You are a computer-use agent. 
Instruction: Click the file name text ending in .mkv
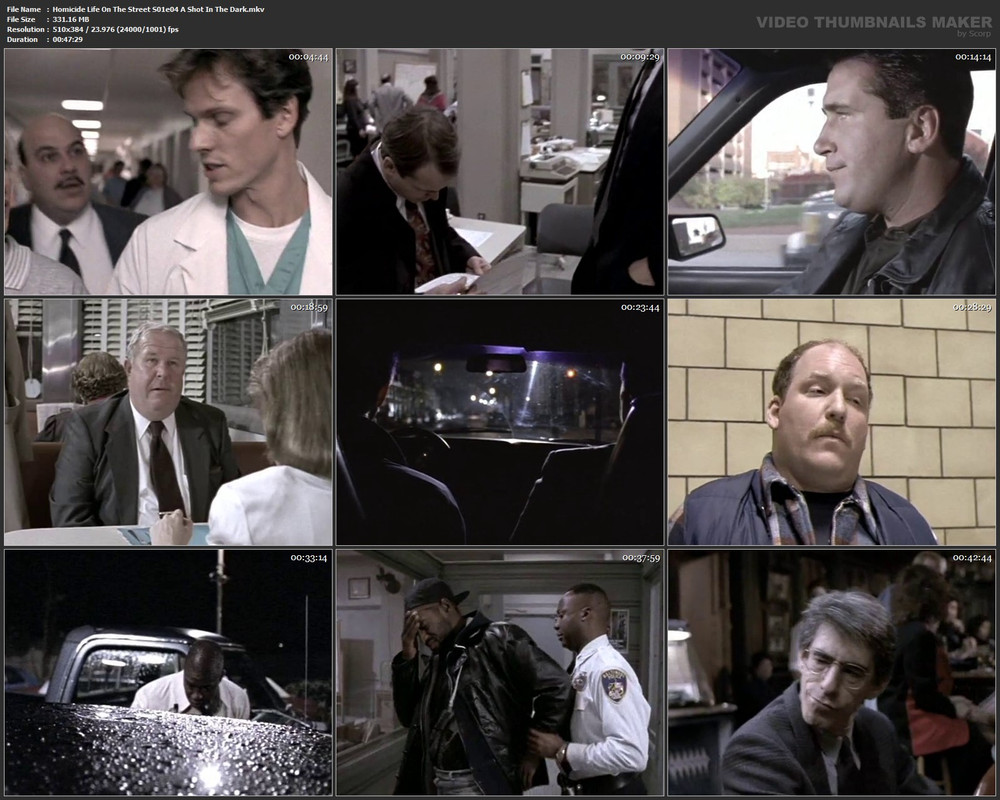click(158, 10)
